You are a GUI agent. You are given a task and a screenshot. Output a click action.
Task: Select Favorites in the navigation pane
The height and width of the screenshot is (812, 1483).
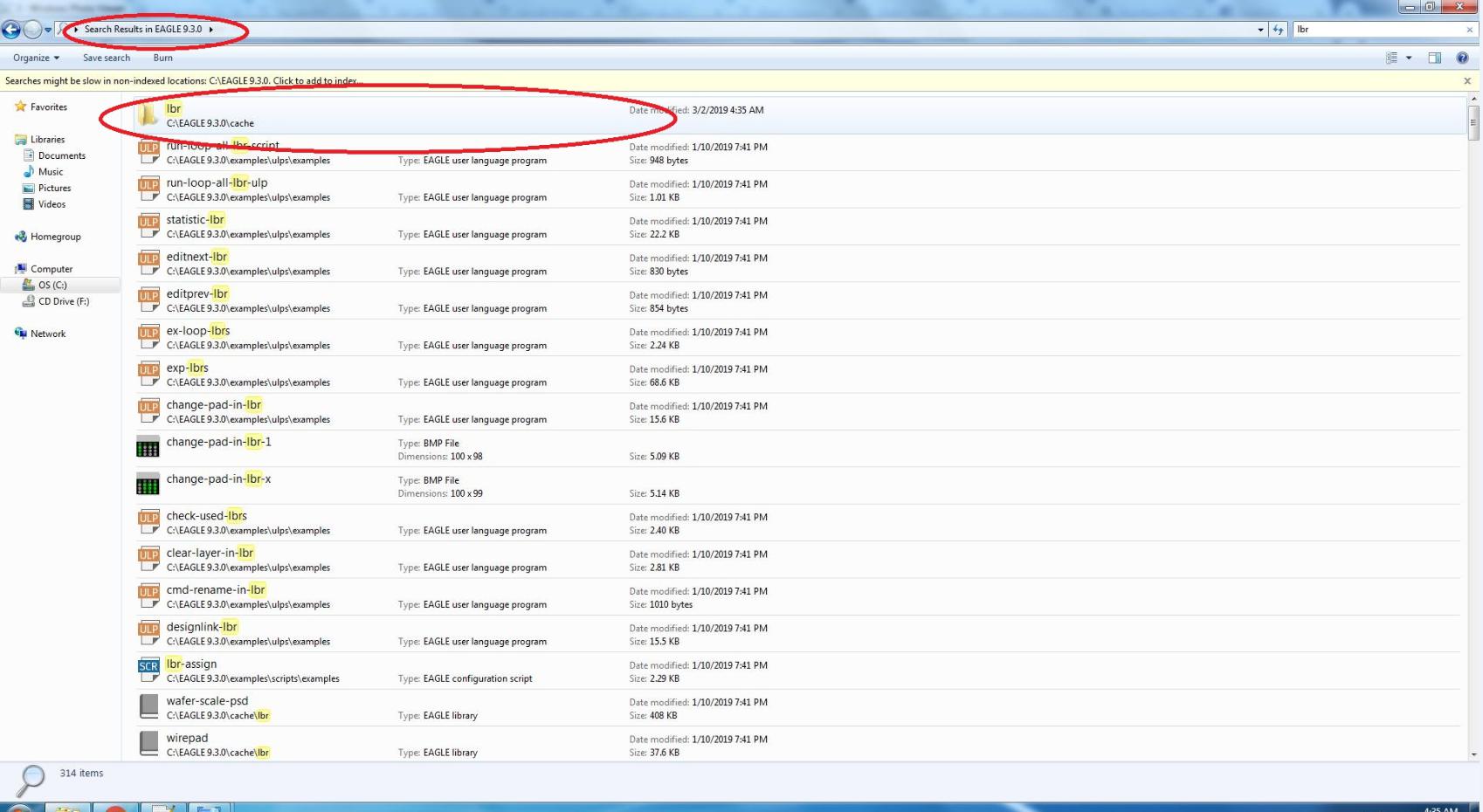click(49, 107)
